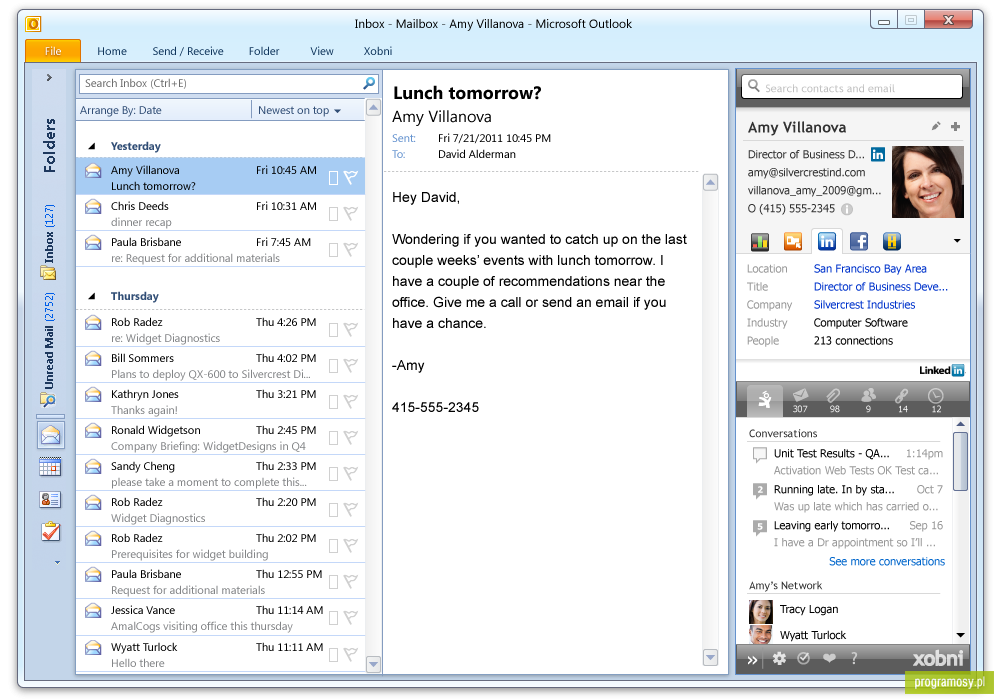Show the 9 people tab in Xobni

pyautogui.click(x=868, y=400)
